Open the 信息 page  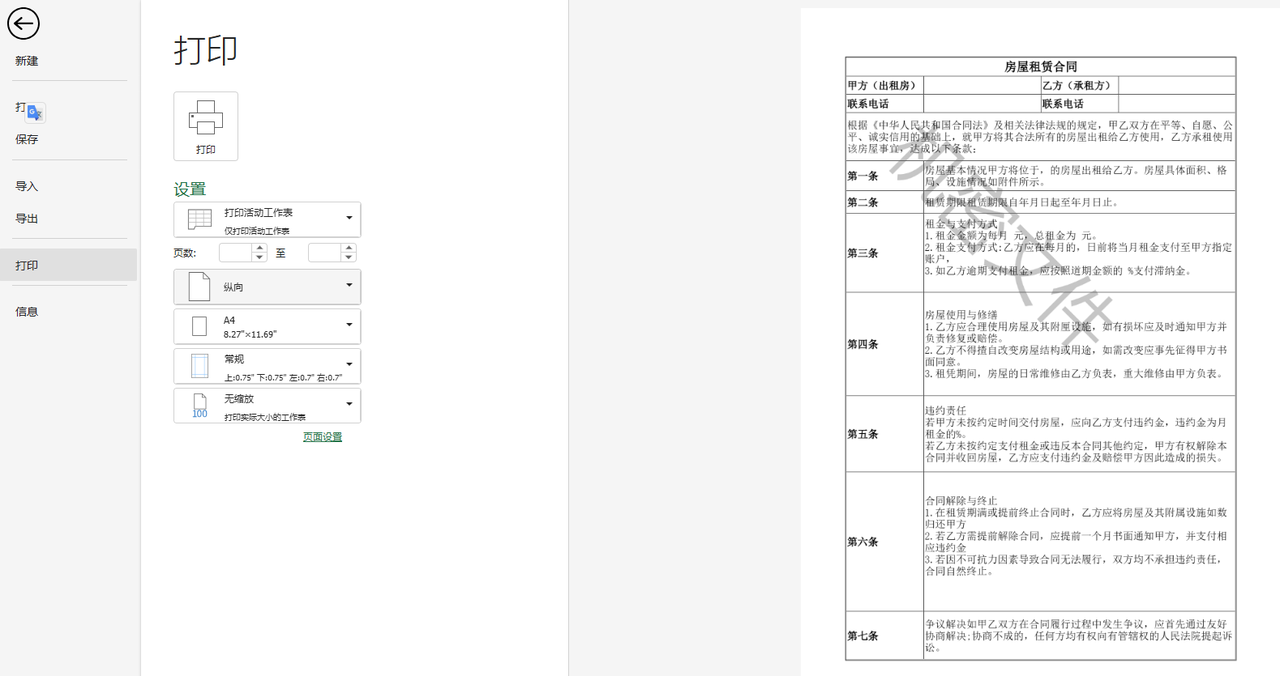pyautogui.click(x=27, y=311)
